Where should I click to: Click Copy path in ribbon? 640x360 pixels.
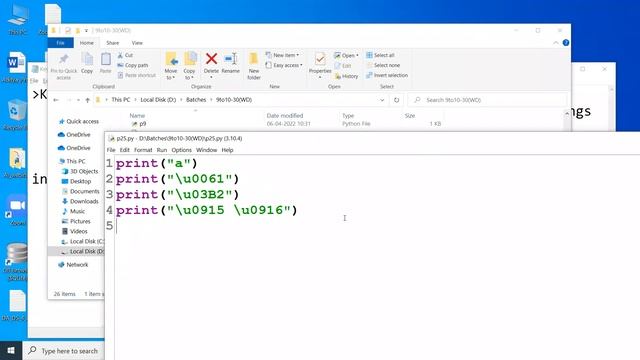click(133, 65)
